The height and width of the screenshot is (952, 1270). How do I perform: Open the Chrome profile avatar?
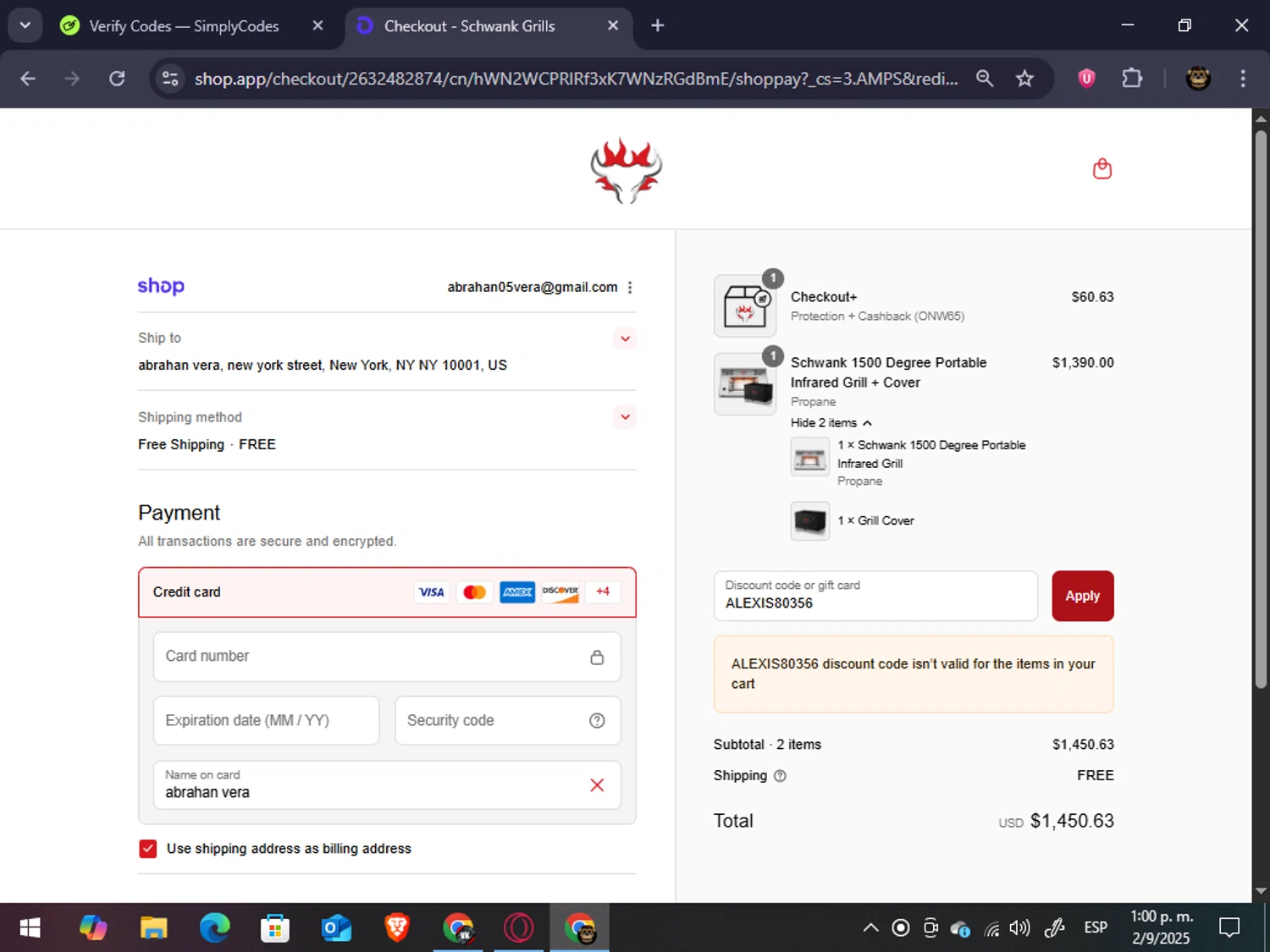[1197, 79]
